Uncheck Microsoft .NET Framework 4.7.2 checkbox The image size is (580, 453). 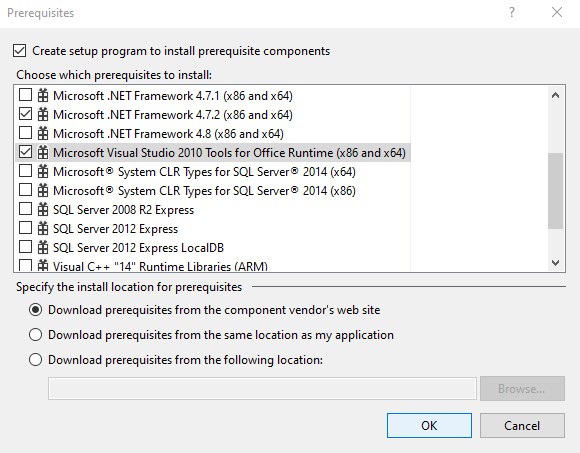[25, 114]
